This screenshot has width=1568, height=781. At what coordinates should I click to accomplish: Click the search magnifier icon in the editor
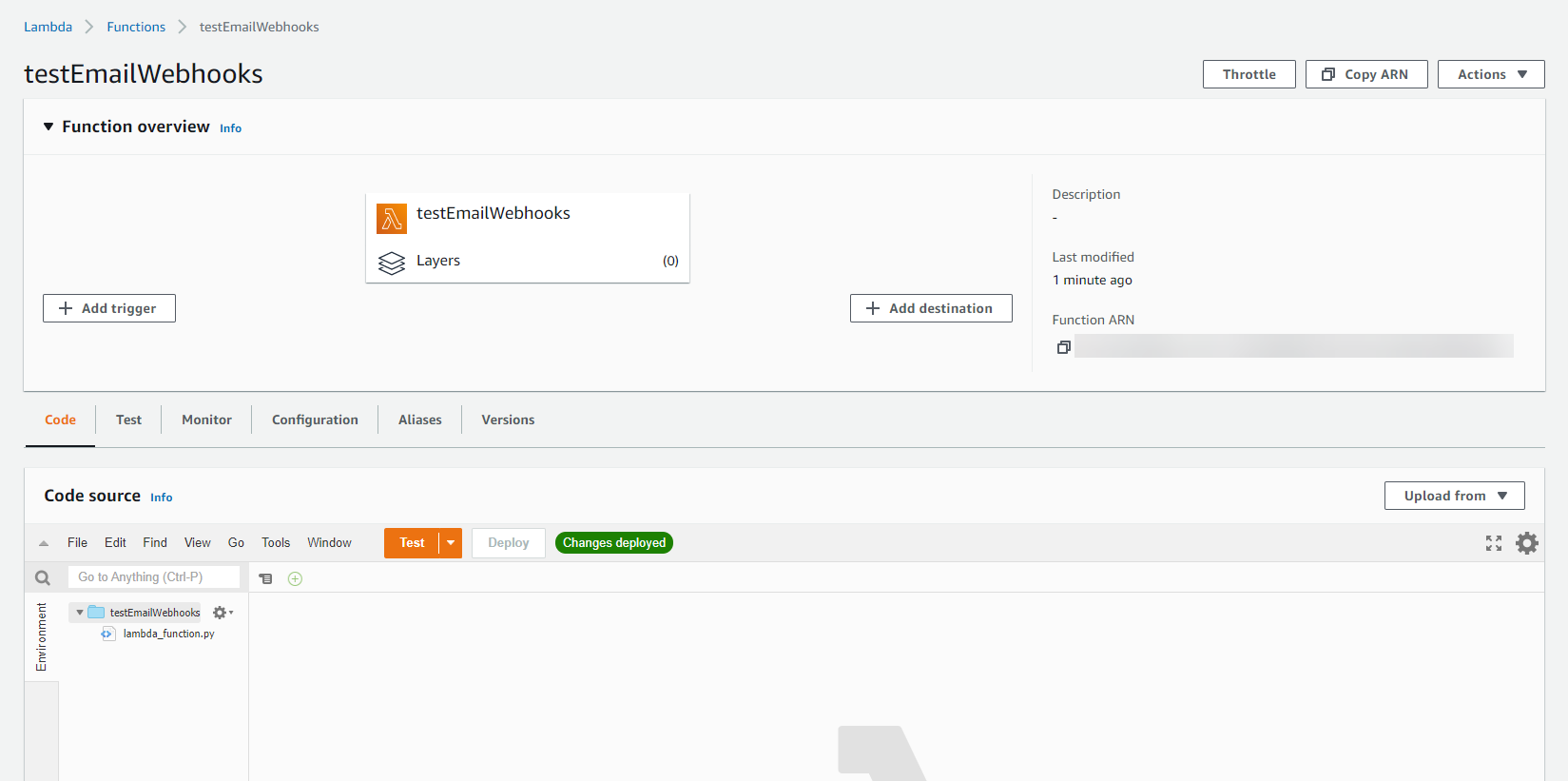pyautogui.click(x=43, y=577)
